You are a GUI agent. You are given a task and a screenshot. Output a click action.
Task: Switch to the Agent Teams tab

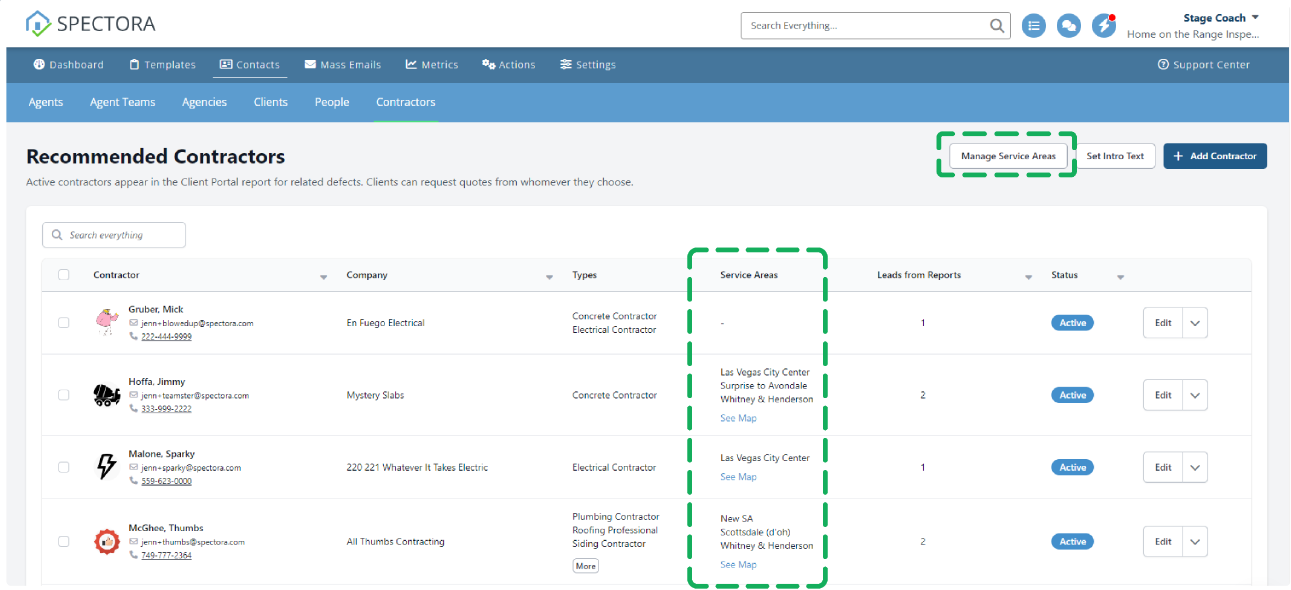[x=123, y=102]
